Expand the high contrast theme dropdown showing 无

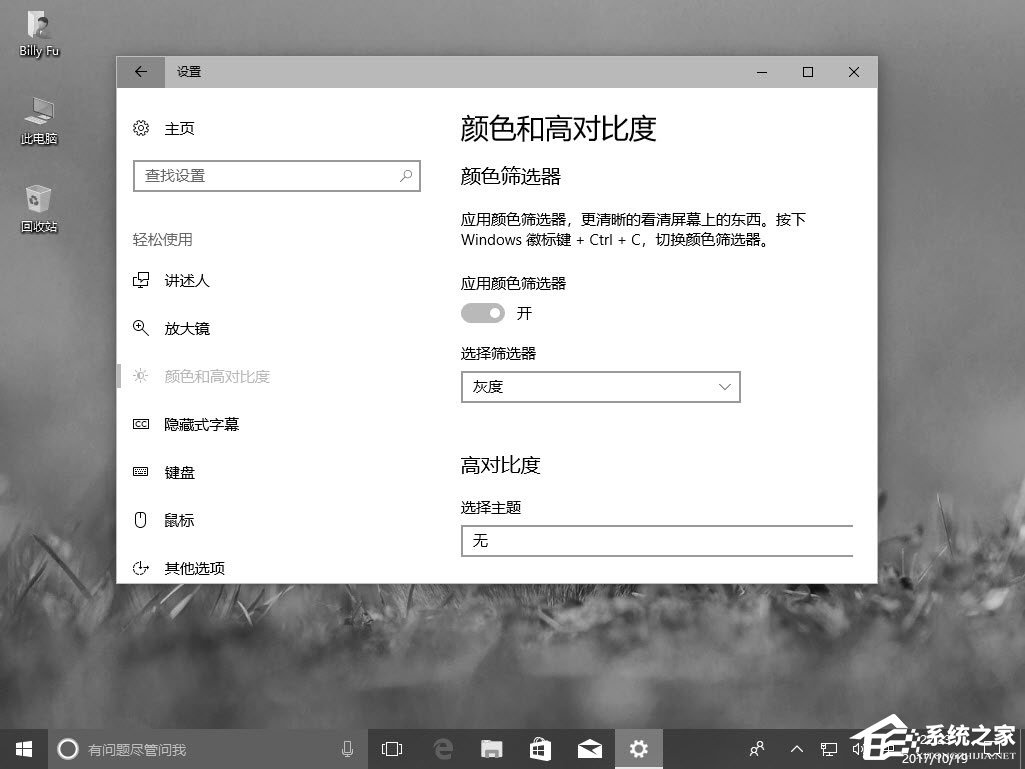coord(657,541)
